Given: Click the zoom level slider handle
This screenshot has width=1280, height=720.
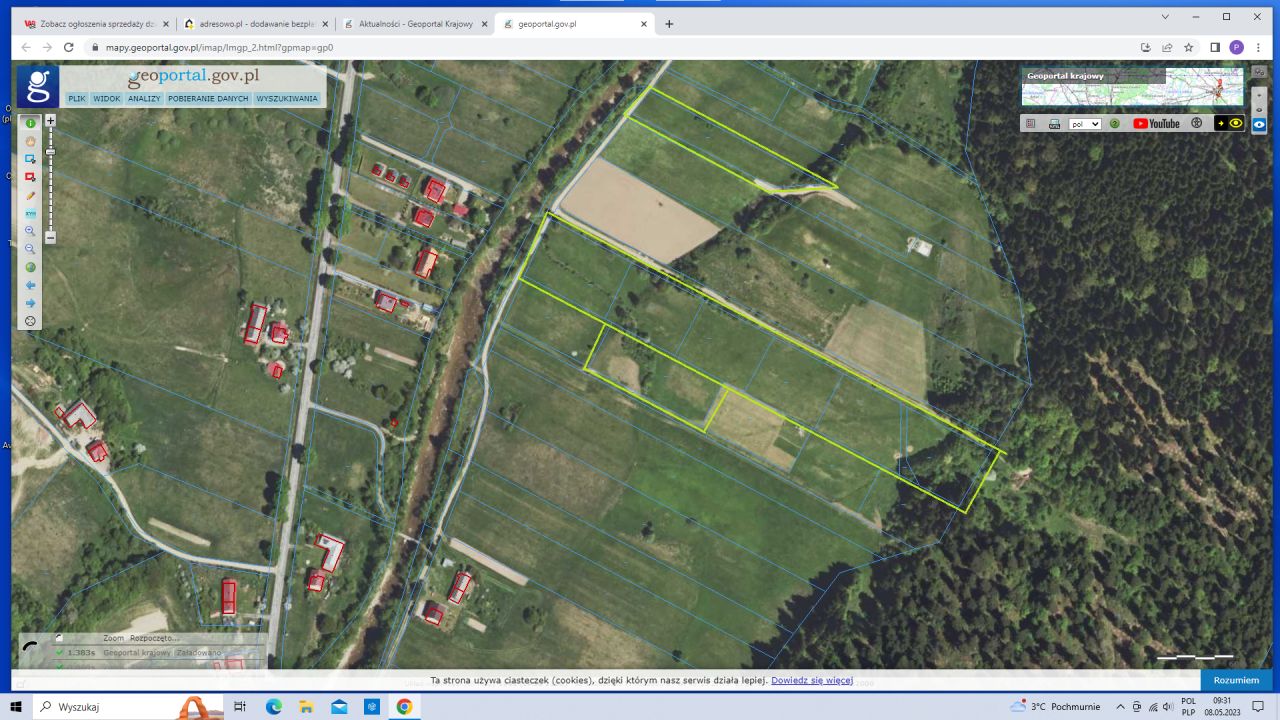Looking at the screenshot, I should 51,151.
